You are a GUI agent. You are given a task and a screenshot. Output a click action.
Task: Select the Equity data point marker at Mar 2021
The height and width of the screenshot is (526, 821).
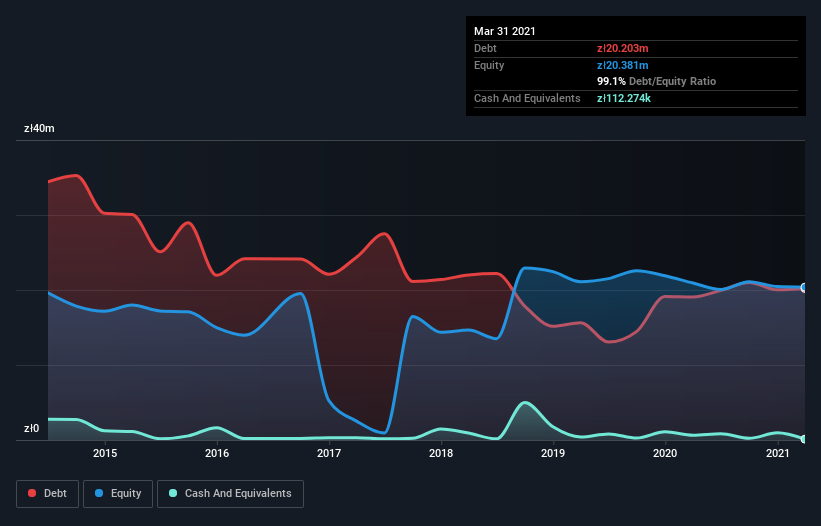tap(804, 287)
